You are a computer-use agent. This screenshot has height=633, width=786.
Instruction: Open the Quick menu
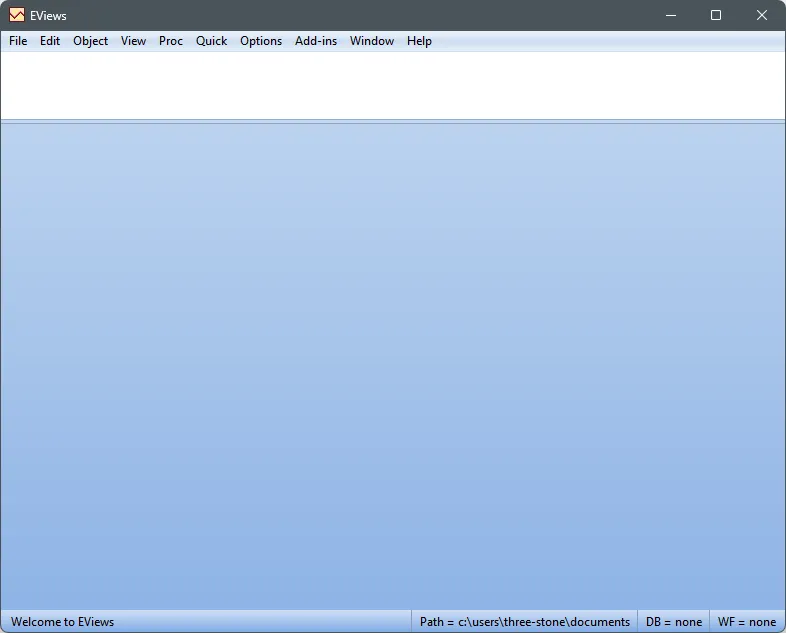[211, 41]
